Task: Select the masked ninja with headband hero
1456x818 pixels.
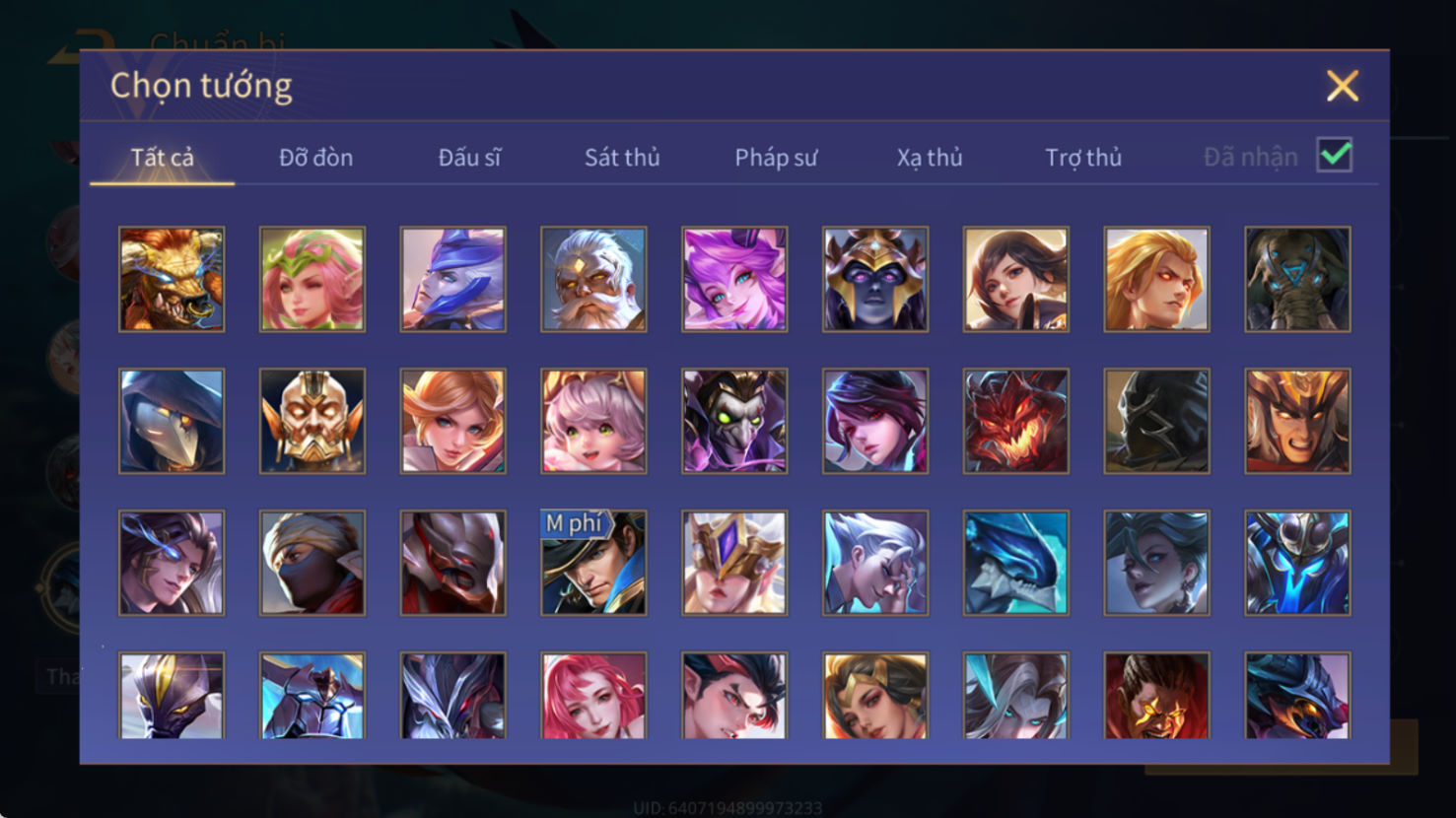Action: 312,563
